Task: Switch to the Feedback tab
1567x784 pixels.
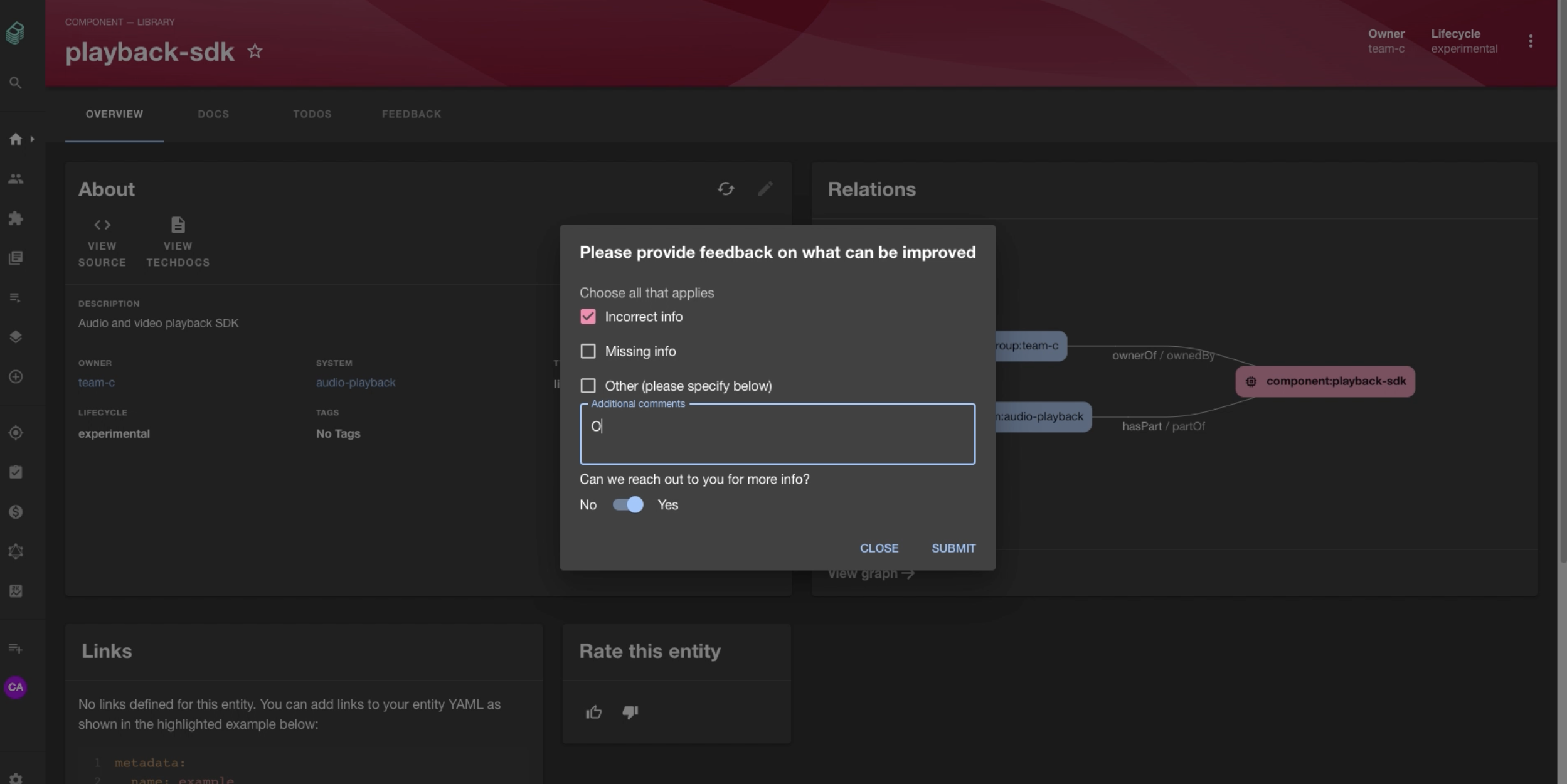Action: [411, 114]
